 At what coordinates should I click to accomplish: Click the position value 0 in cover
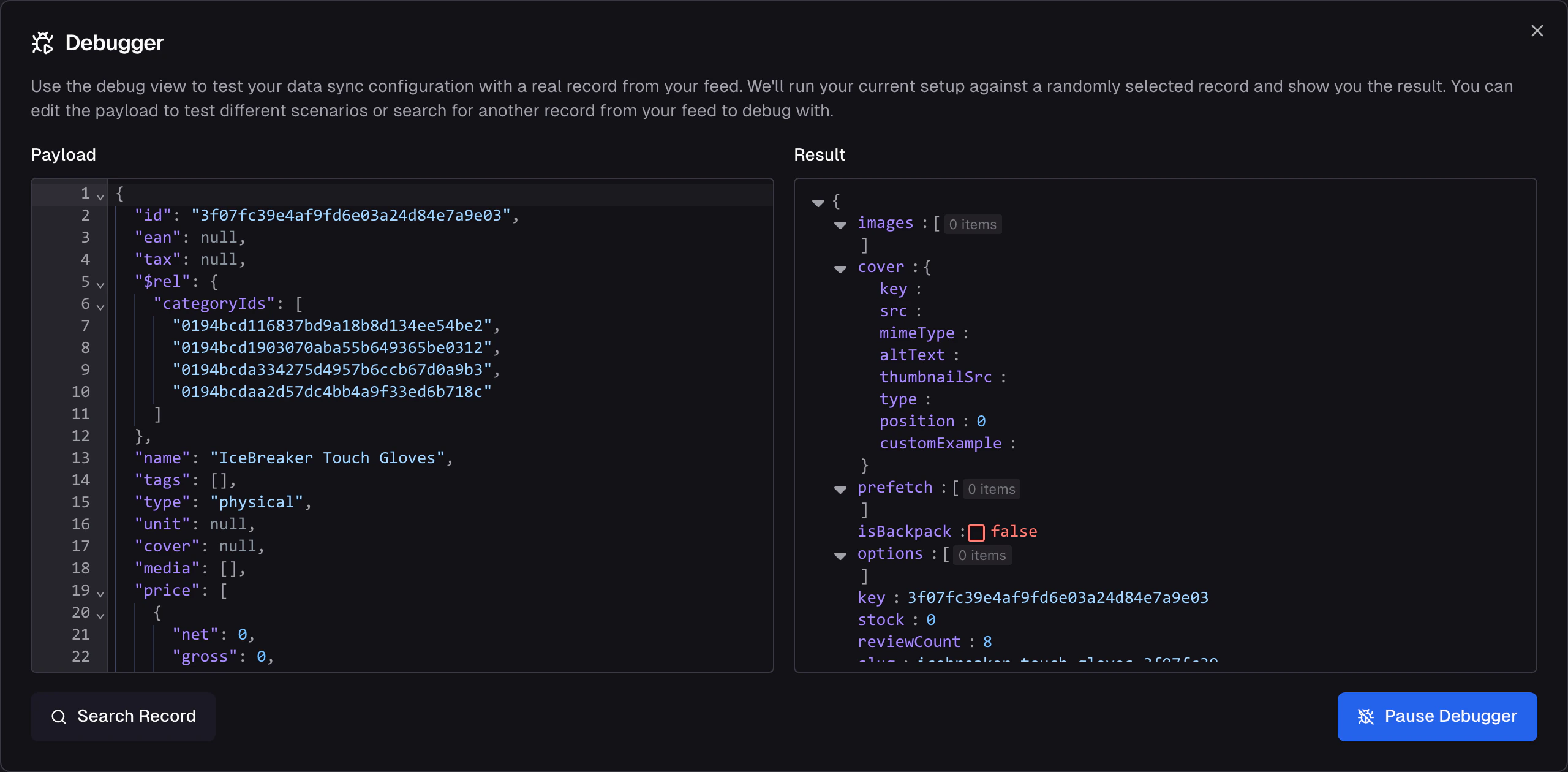(981, 422)
